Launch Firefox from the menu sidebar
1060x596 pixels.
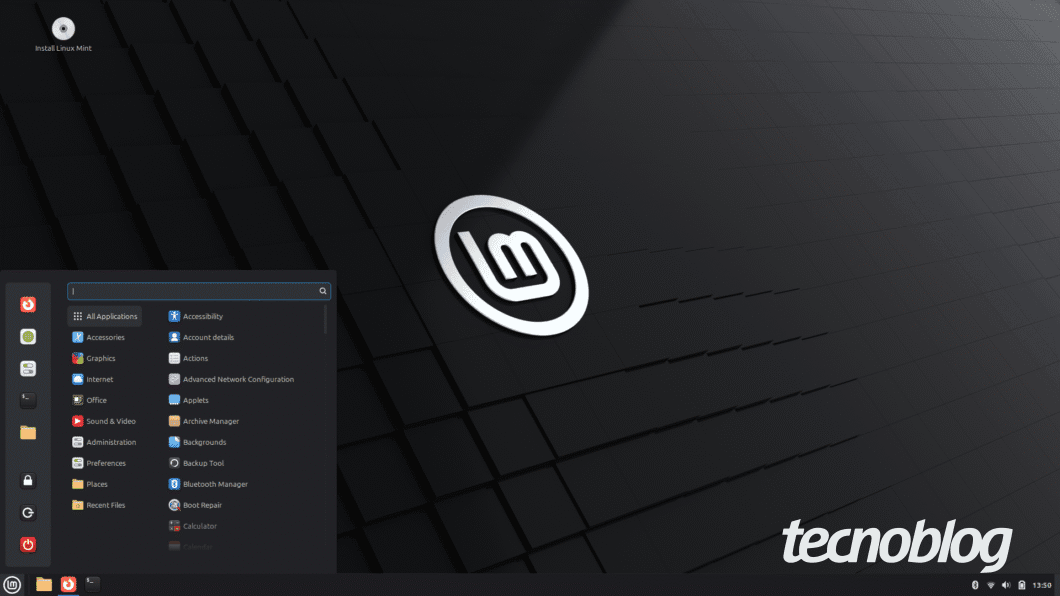coord(28,304)
